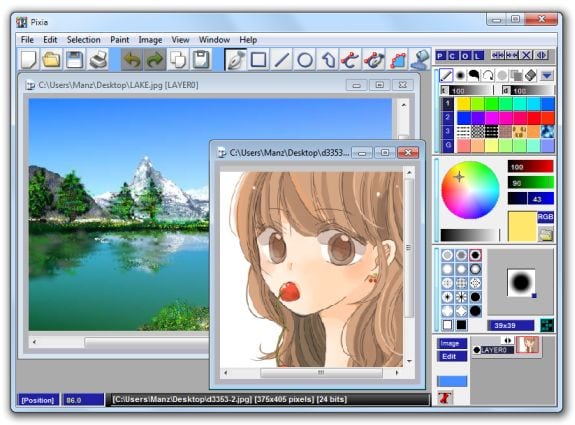Image resolution: width=575 pixels, height=425 pixels.
Task: Select the curve tool with red nodes
Action: pos(351,60)
